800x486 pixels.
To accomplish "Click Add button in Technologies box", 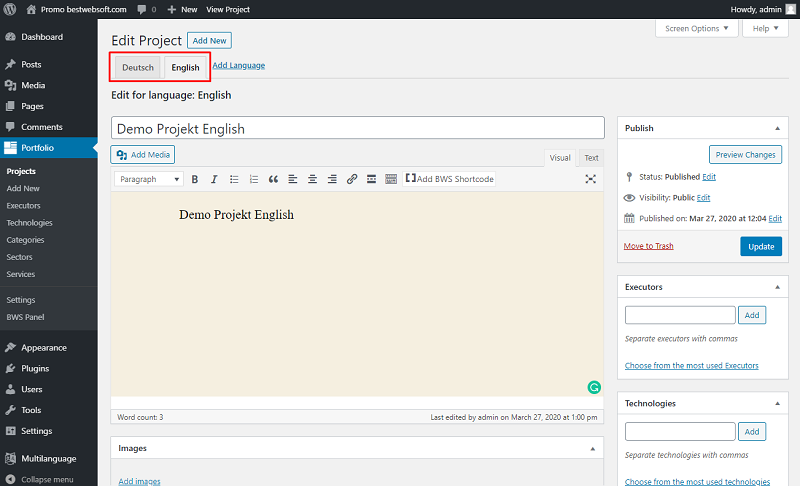I will pos(752,431).
